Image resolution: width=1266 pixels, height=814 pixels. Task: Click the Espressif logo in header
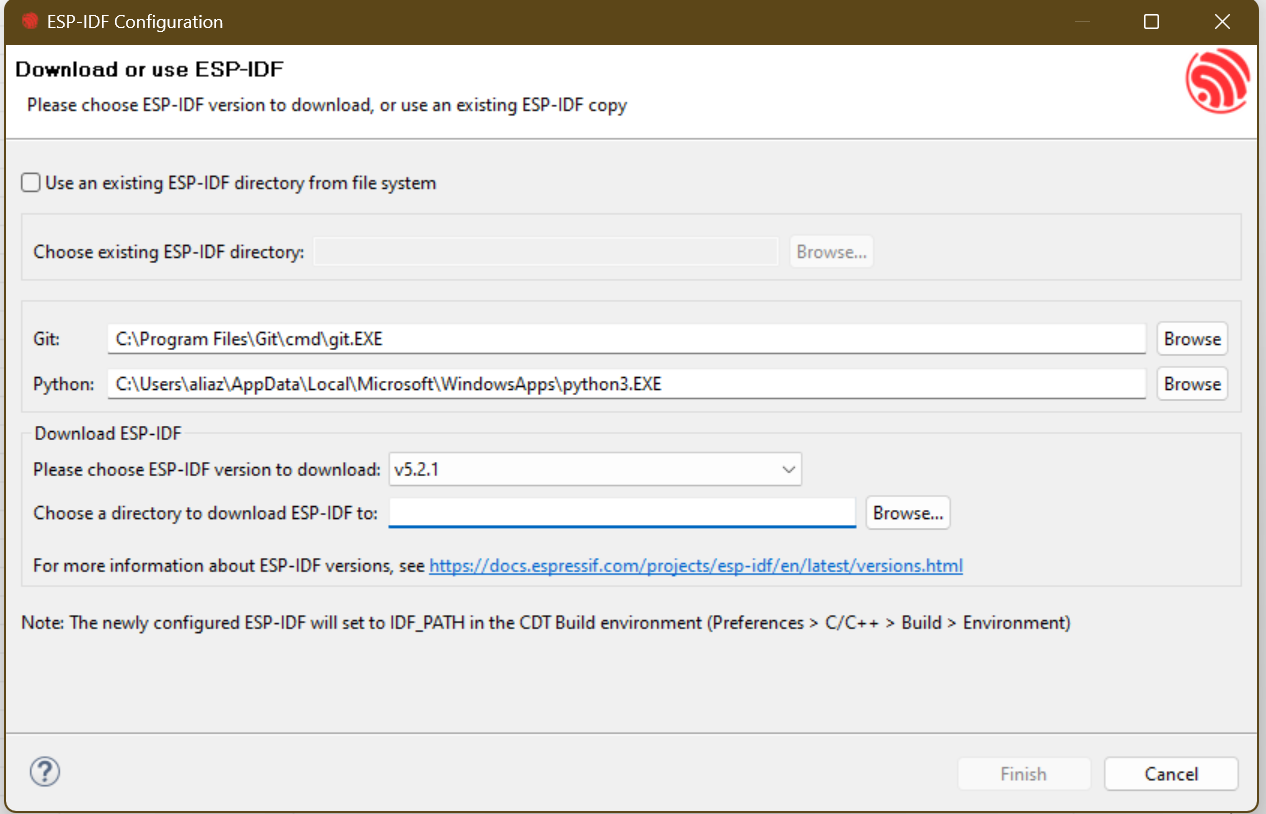point(1218,81)
